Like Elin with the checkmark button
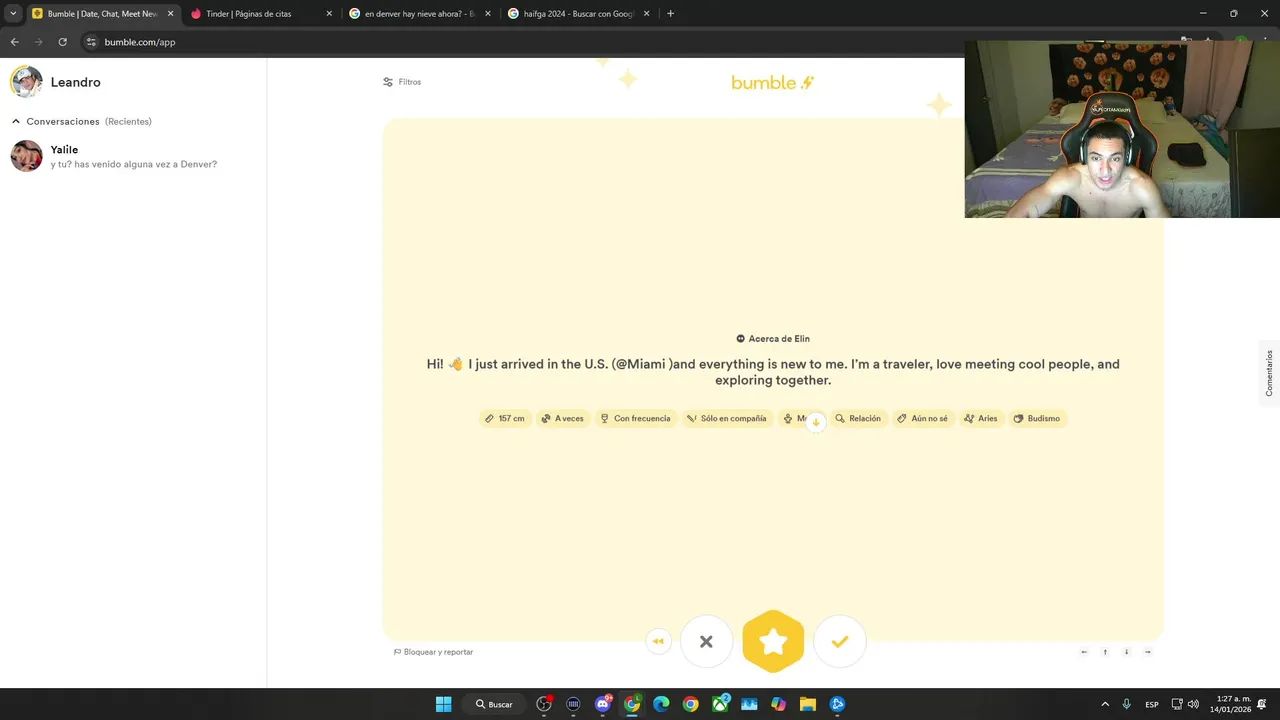Screen dimensions: 1280x720 (x=840, y=641)
